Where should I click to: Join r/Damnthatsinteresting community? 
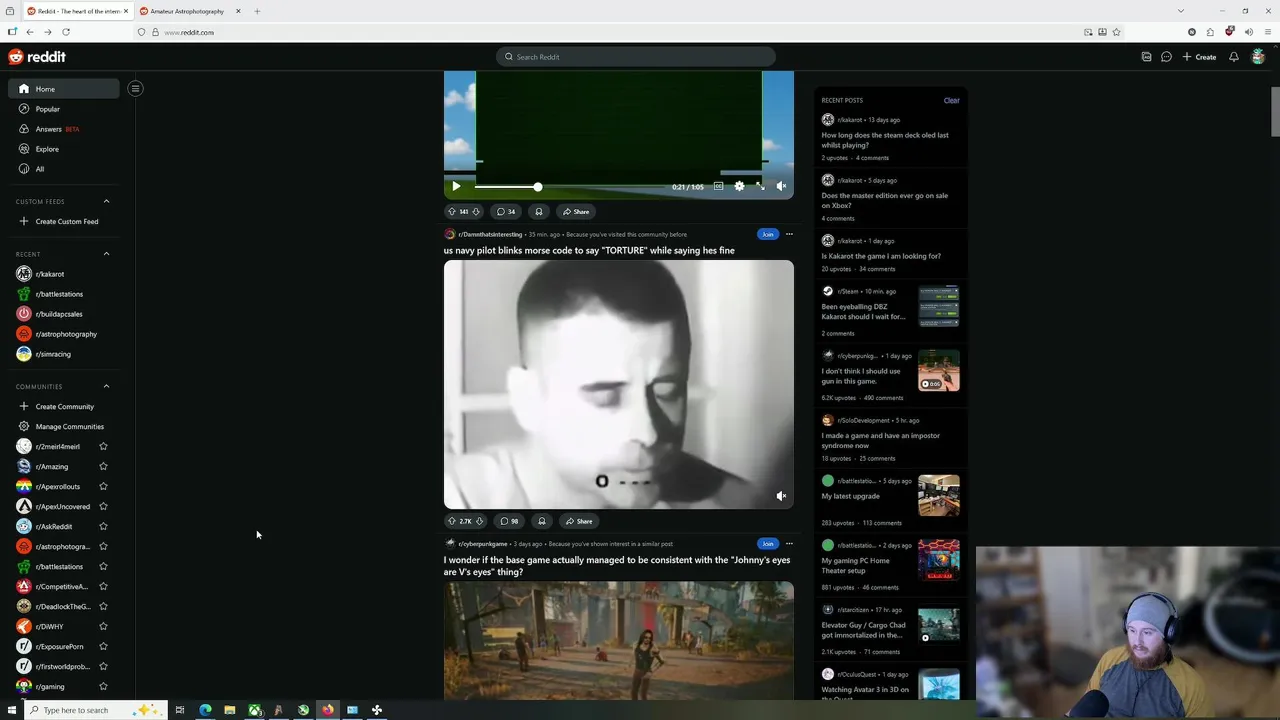click(767, 234)
